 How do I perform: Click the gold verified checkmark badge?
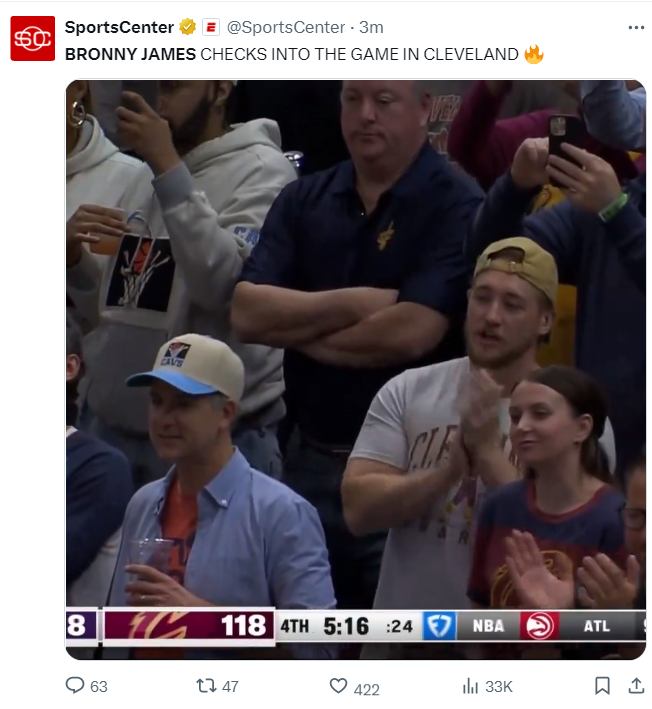[188, 27]
